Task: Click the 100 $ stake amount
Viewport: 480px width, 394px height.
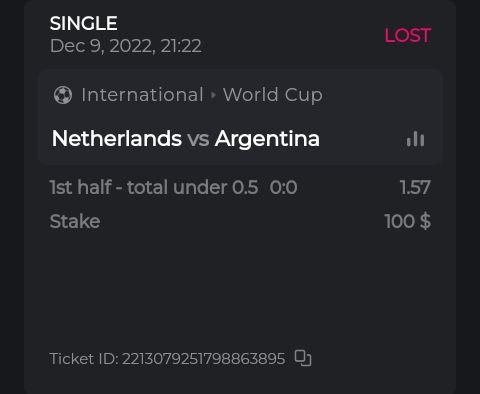Action: point(407,221)
